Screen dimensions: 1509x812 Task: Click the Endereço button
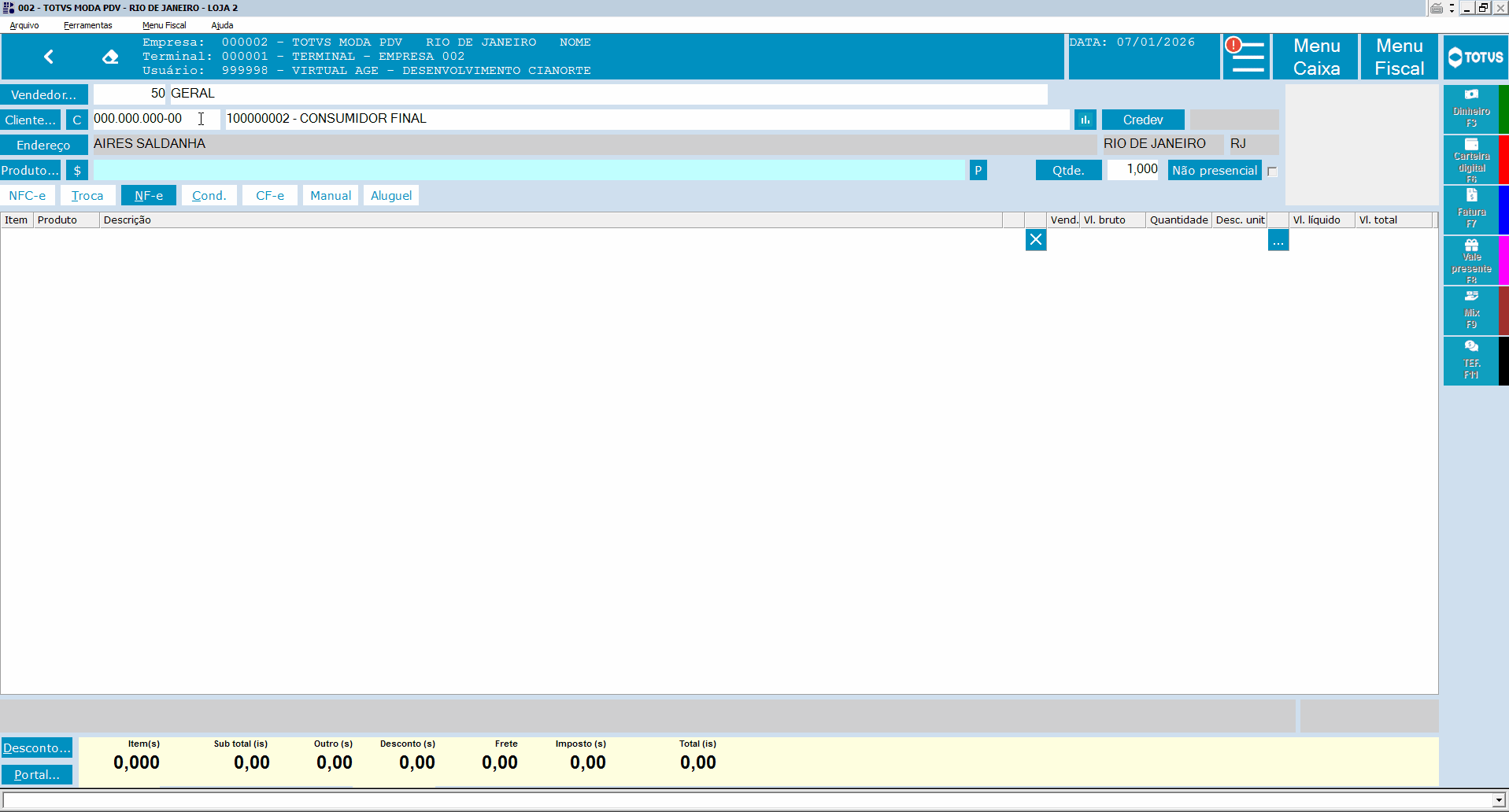click(x=44, y=145)
